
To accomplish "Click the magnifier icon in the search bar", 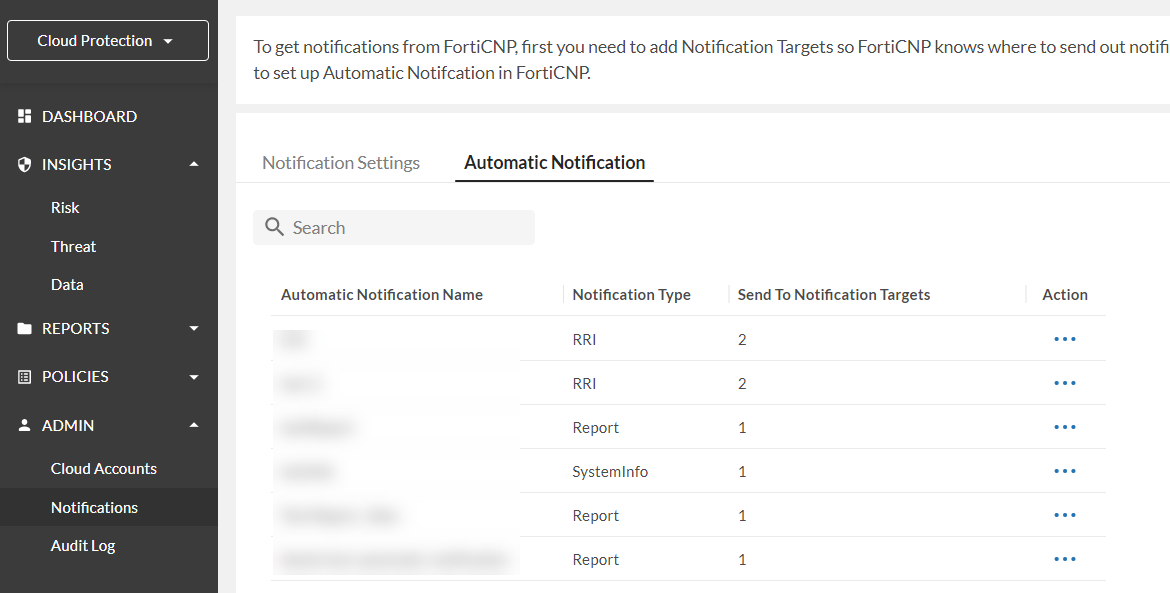I will point(274,227).
